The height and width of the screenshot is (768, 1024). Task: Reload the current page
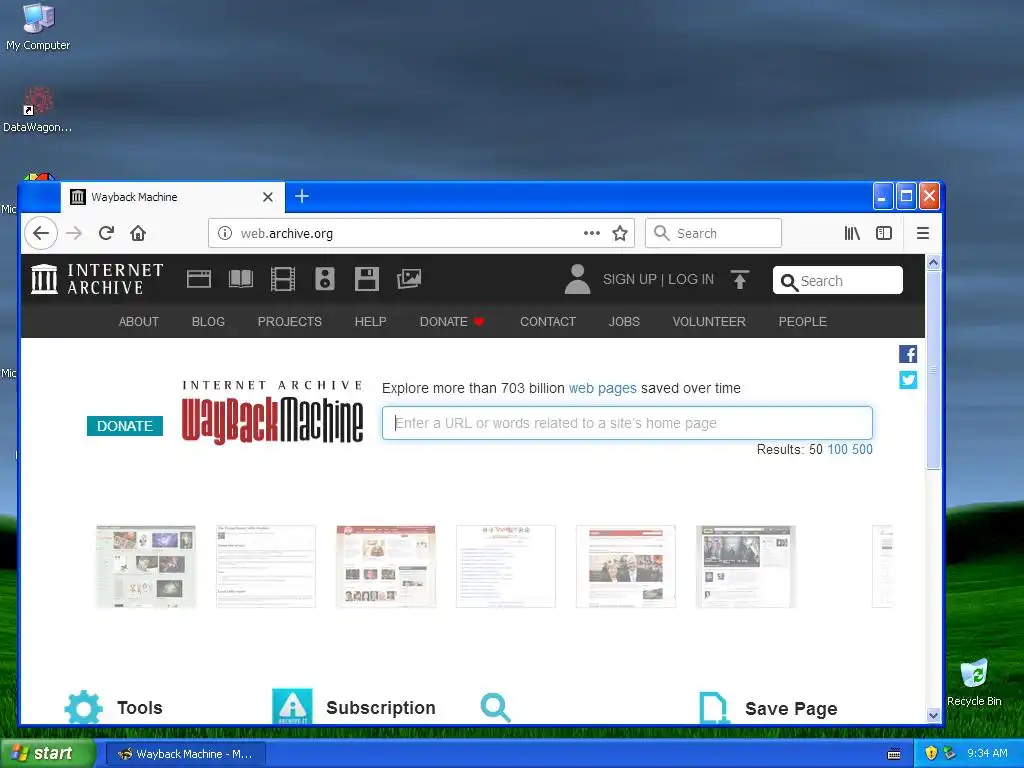point(106,233)
